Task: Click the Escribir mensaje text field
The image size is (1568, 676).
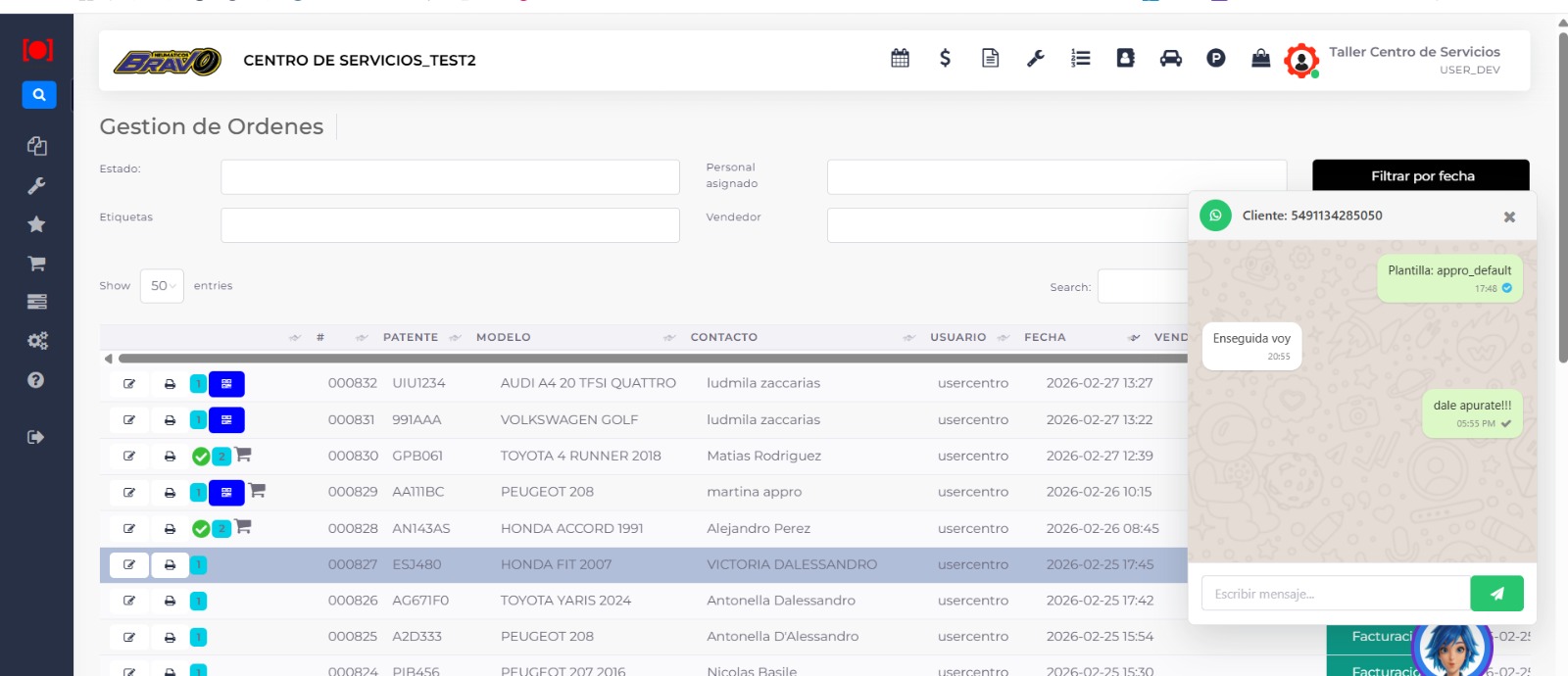Action: (x=1335, y=594)
